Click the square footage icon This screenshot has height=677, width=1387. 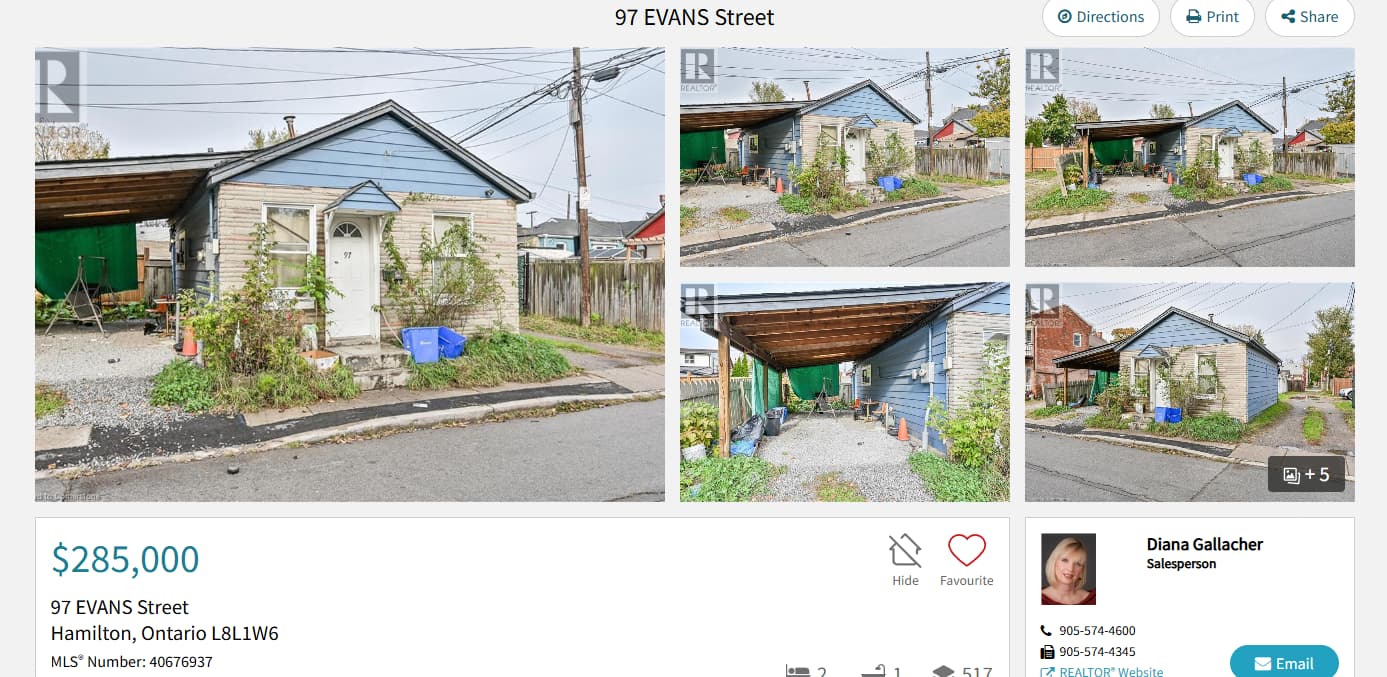[x=944, y=671]
